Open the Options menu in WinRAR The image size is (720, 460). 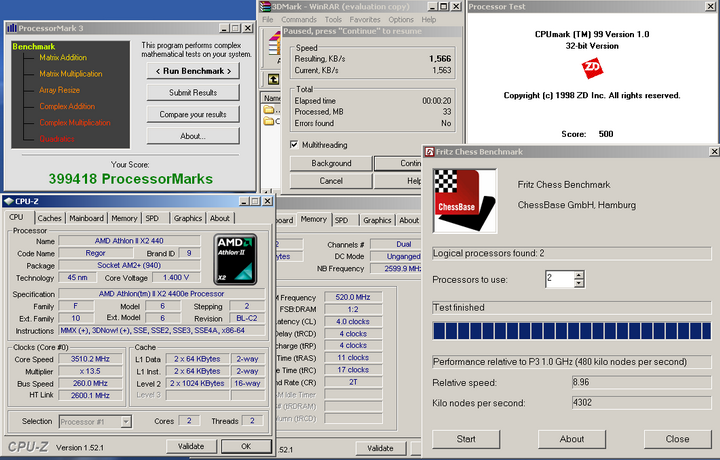coord(401,19)
